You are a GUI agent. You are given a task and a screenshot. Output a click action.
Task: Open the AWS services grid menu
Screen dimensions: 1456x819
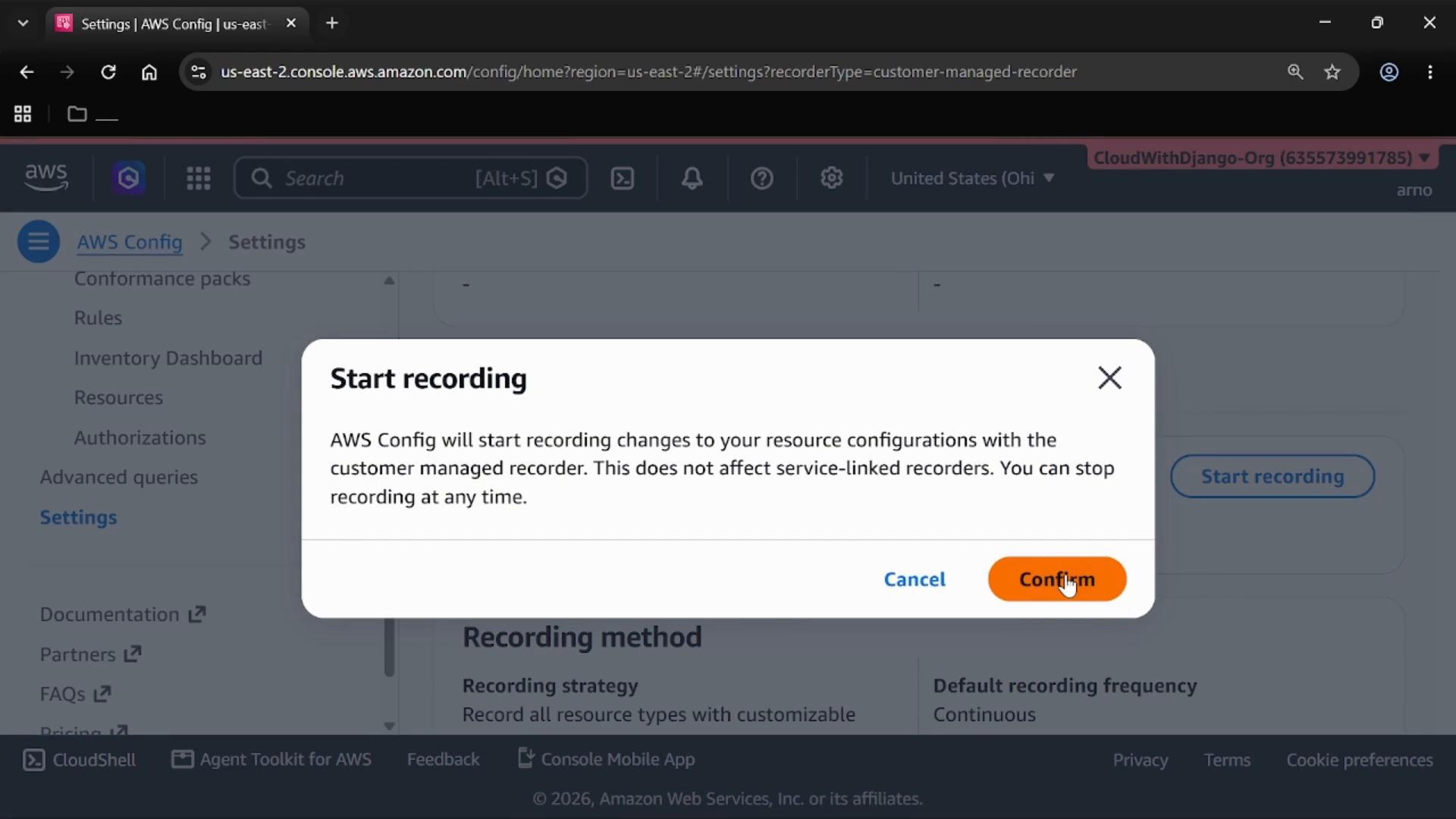(199, 178)
